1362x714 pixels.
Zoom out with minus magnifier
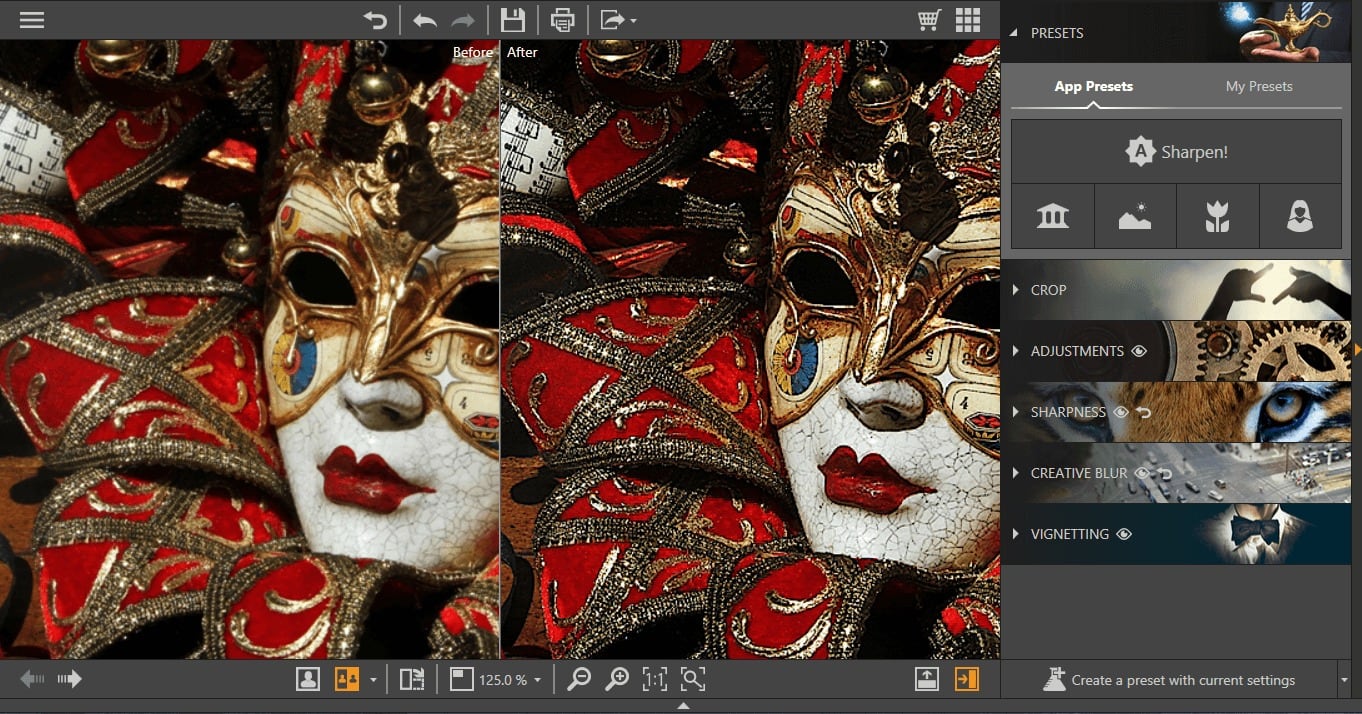[579, 679]
